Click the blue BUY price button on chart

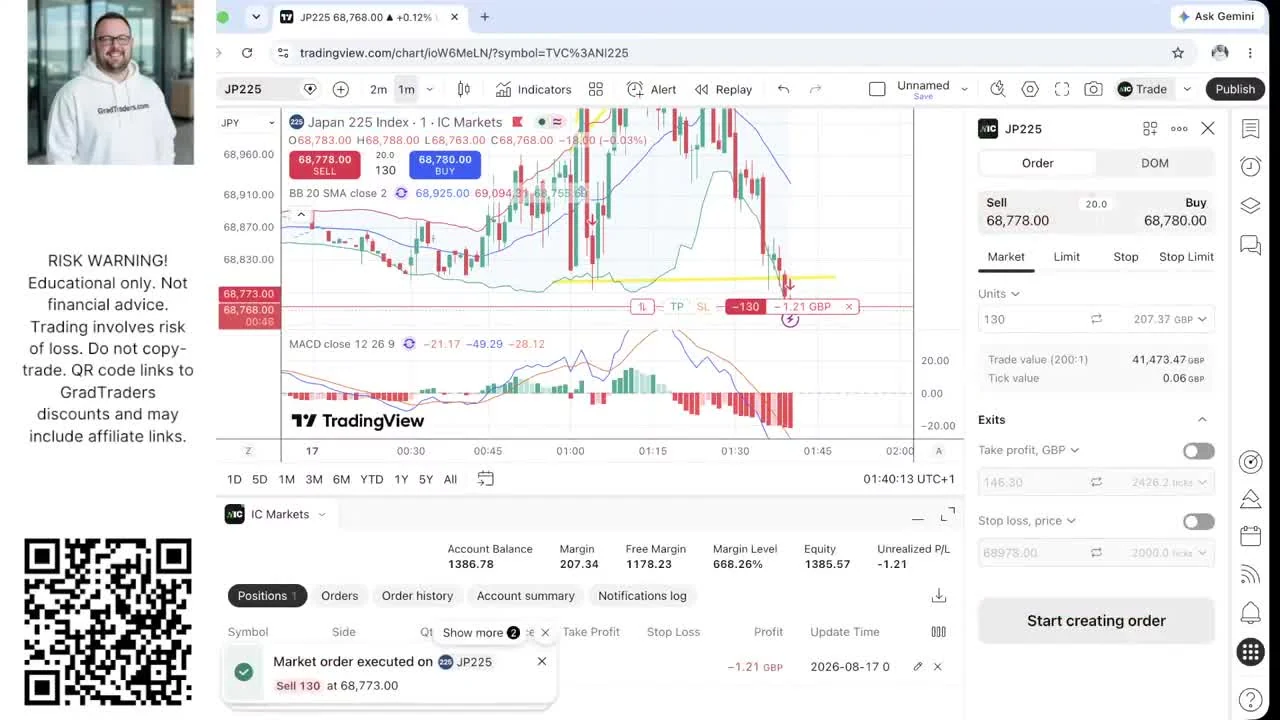point(444,165)
